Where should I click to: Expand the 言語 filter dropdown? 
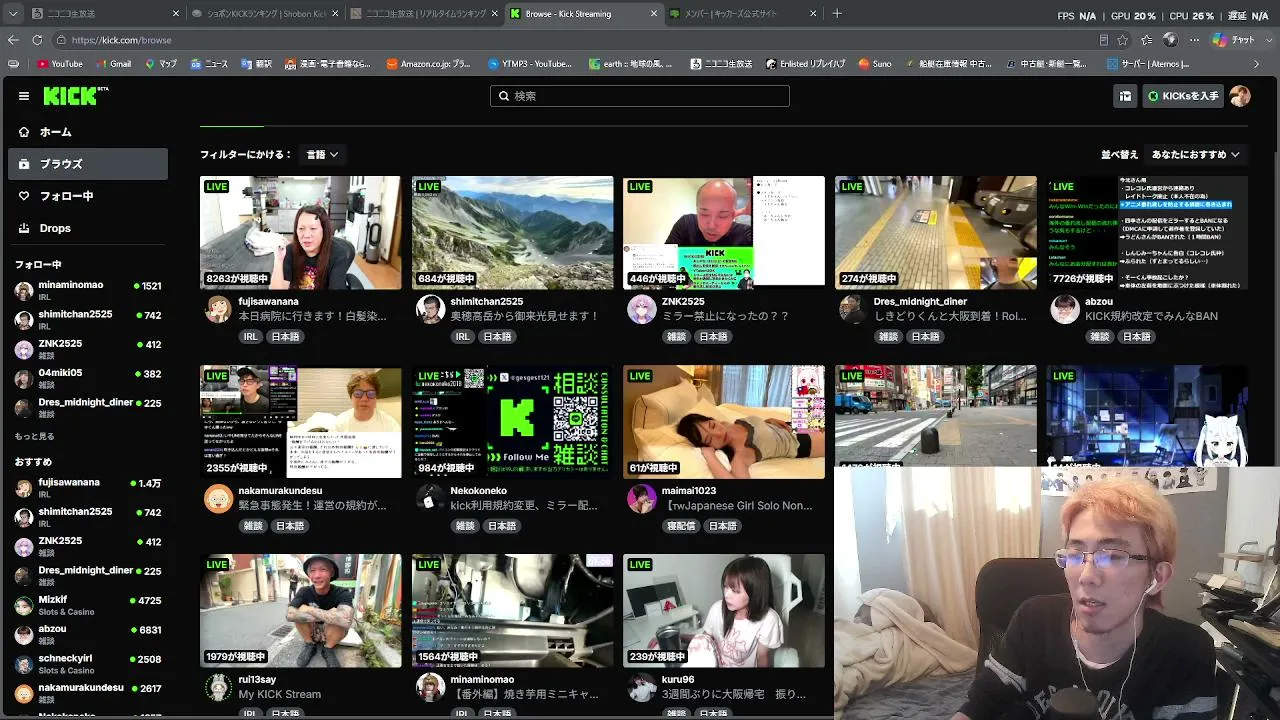coord(322,155)
